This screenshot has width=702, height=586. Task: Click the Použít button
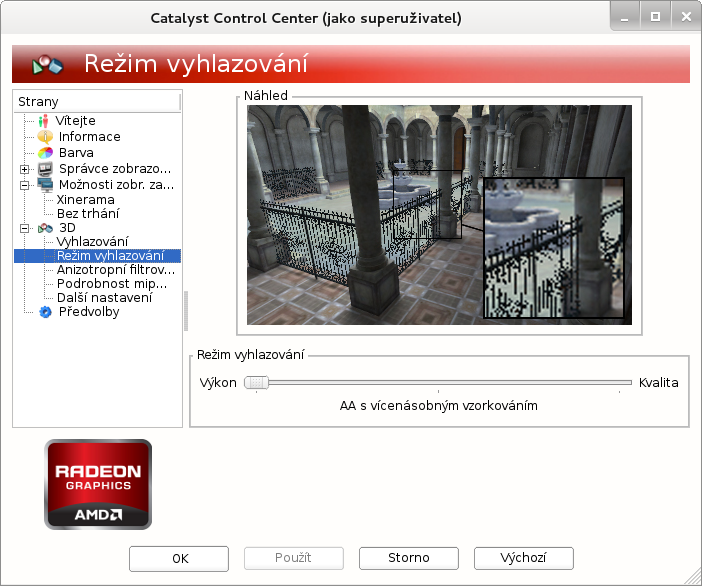pyautogui.click(x=294, y=558)
